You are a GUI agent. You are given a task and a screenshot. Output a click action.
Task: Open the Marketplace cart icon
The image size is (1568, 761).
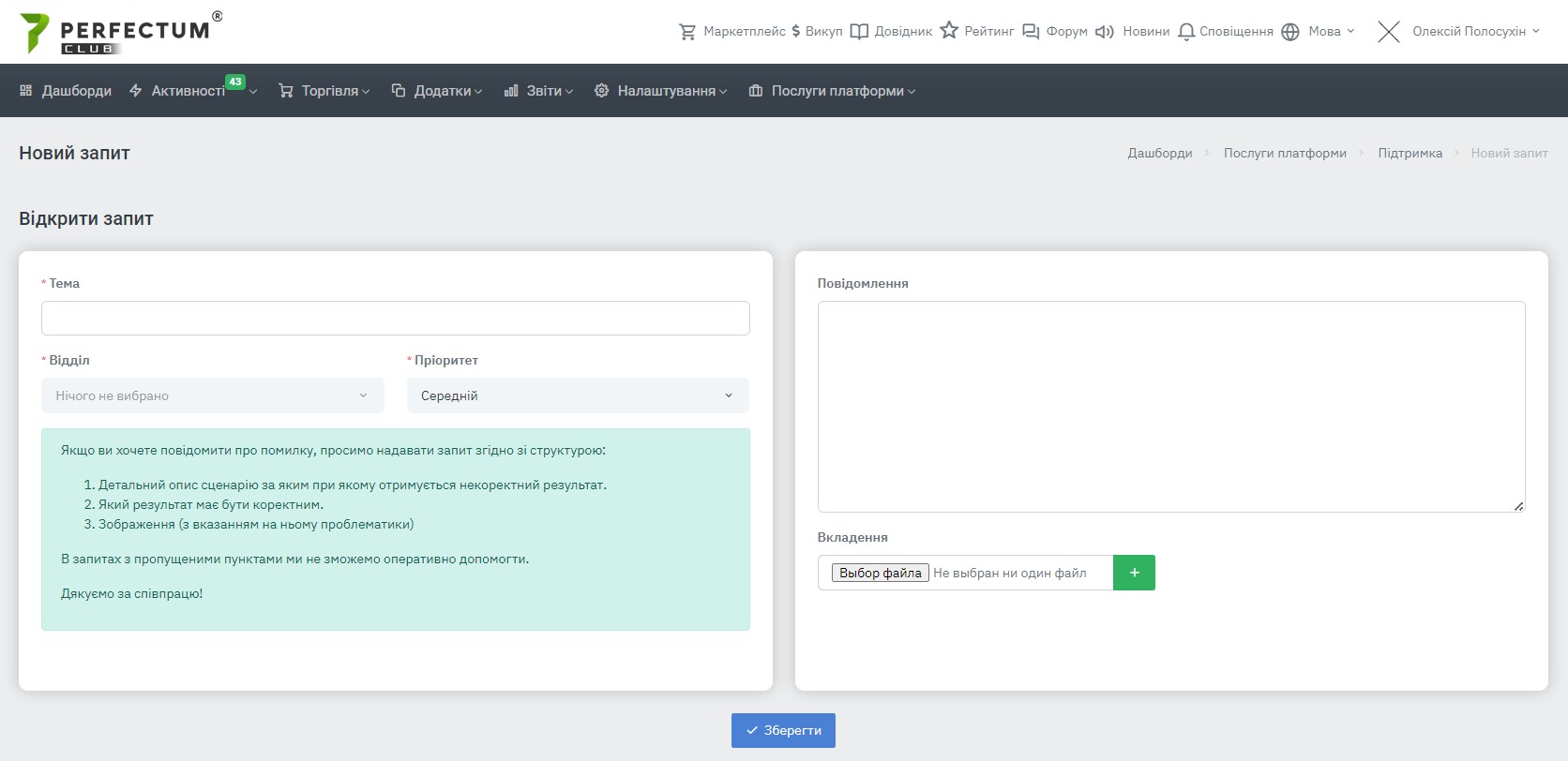coord(687,32)
